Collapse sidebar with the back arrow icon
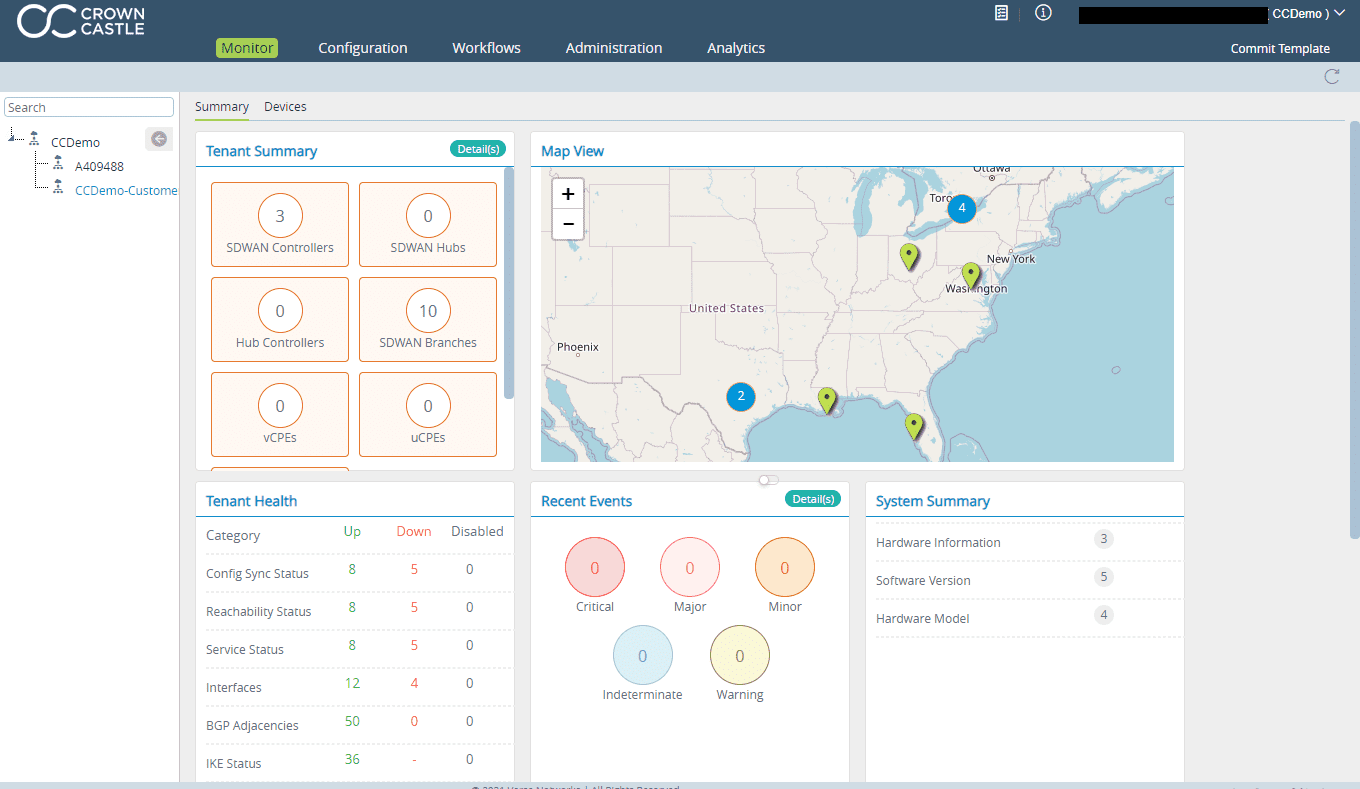Viewport: 1360px width, 789px height. 158,139
